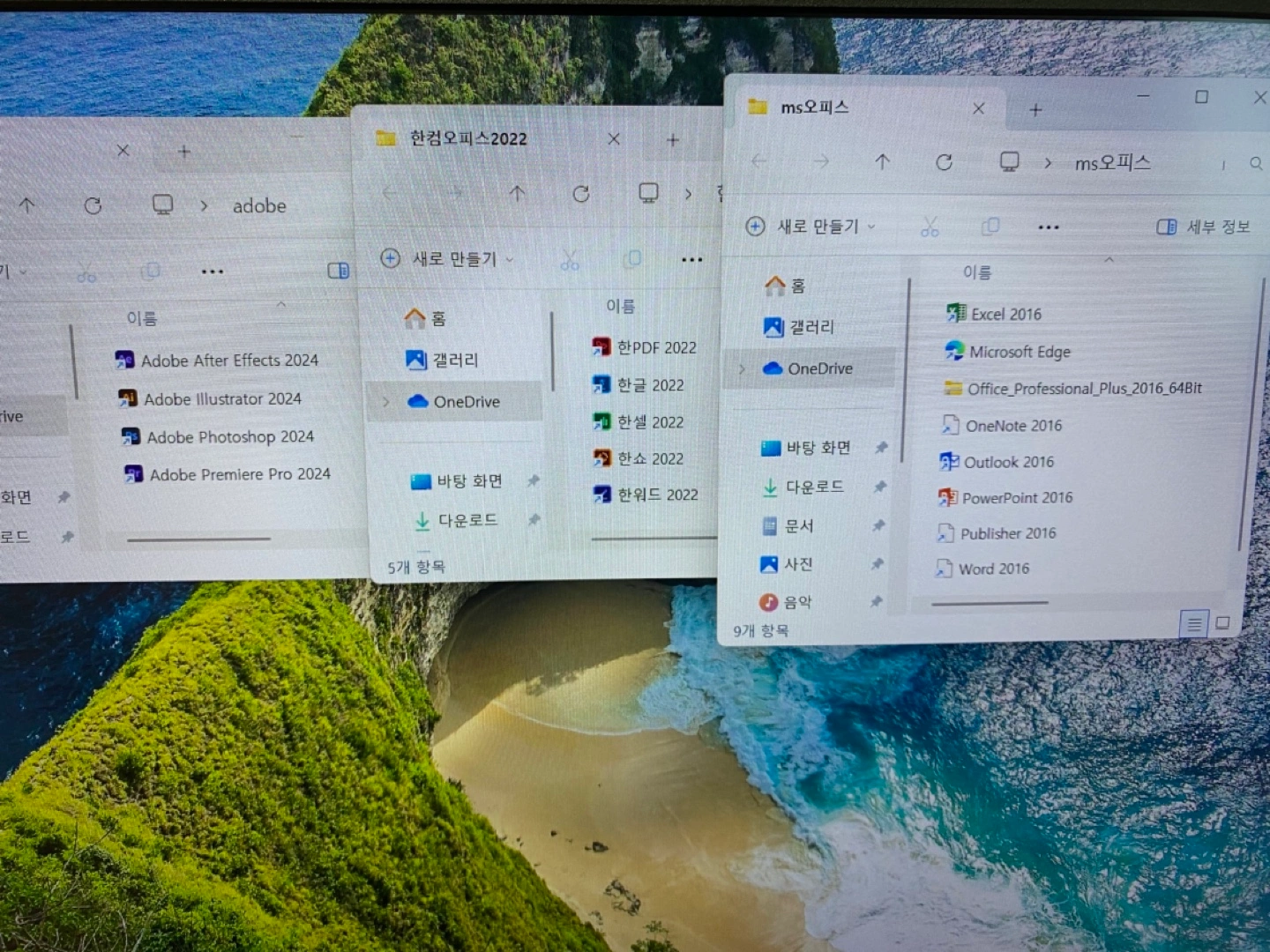This screenshot has width=1270, height=952.
Task: Open 새로 만들기 dropdown in ms오피스 window
Action: (x=811, y=227)
